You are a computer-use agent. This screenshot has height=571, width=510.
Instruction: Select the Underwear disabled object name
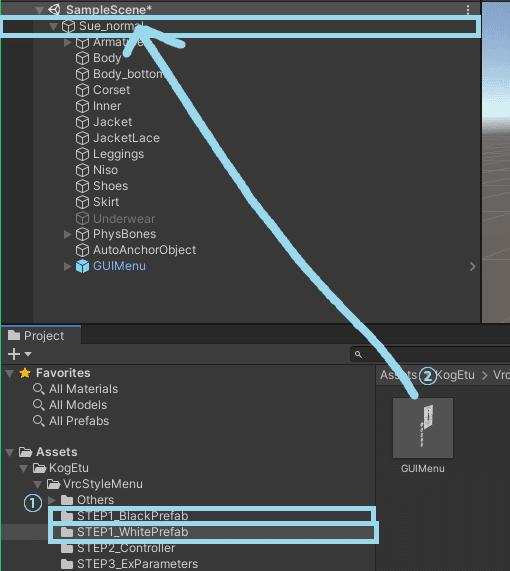click(x=124, y=219)
